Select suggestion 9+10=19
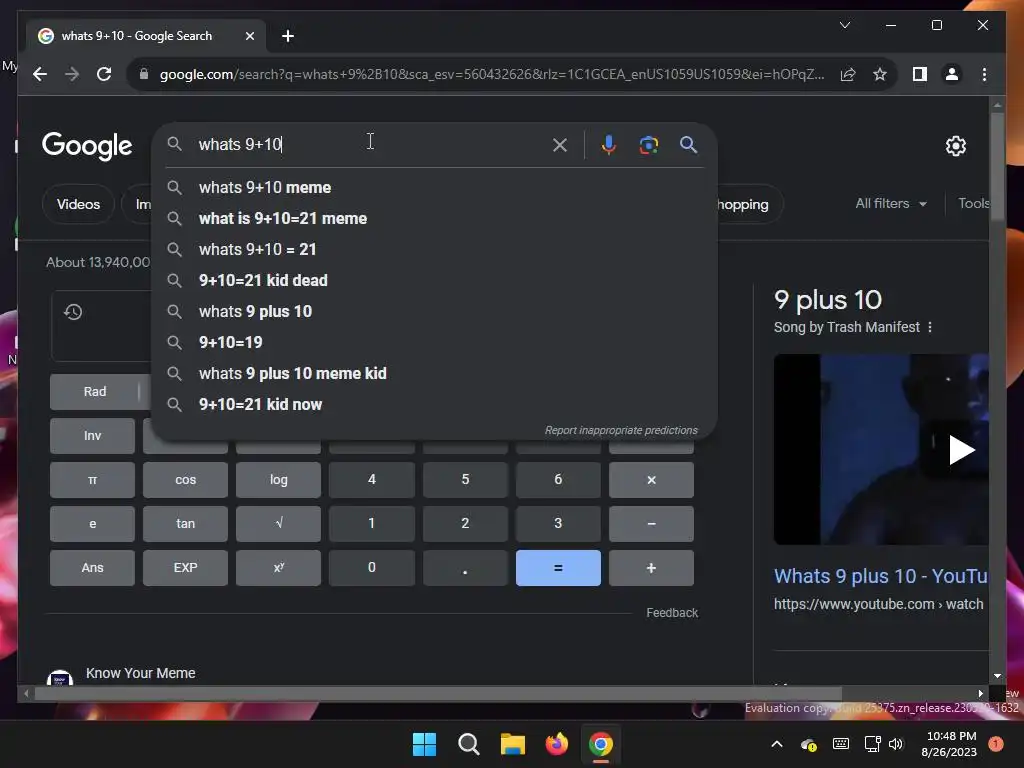This screenshot has height=768, width=1024. coord(434,342)
